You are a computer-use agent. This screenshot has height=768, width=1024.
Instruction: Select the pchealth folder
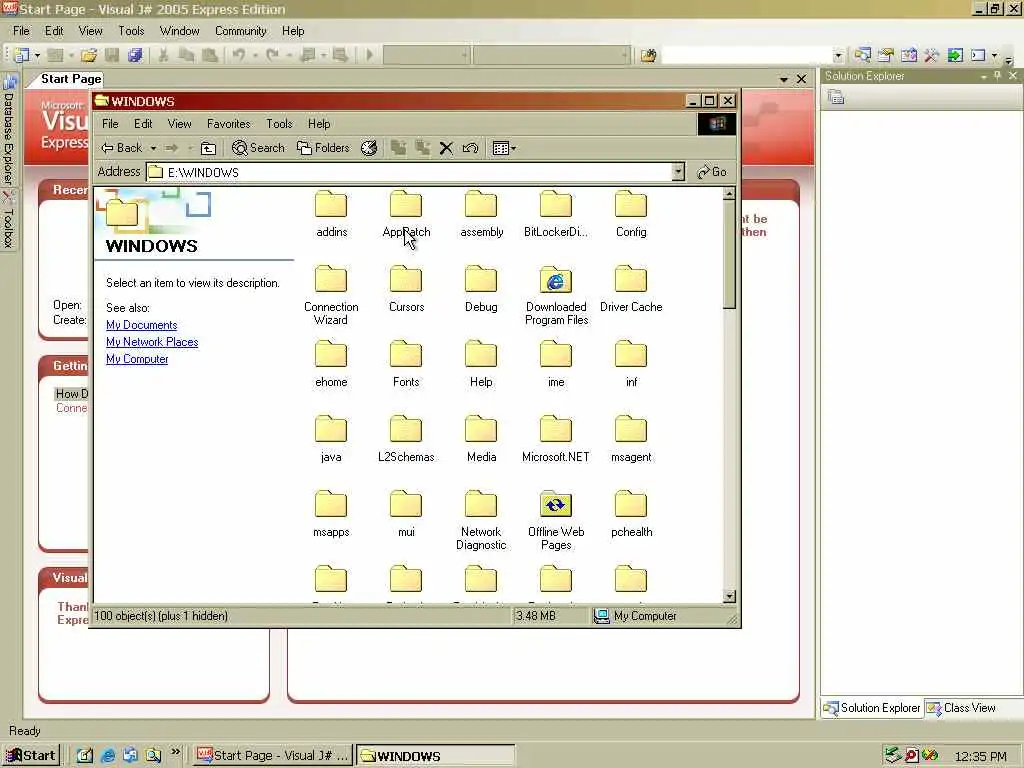tap(631, 514)
